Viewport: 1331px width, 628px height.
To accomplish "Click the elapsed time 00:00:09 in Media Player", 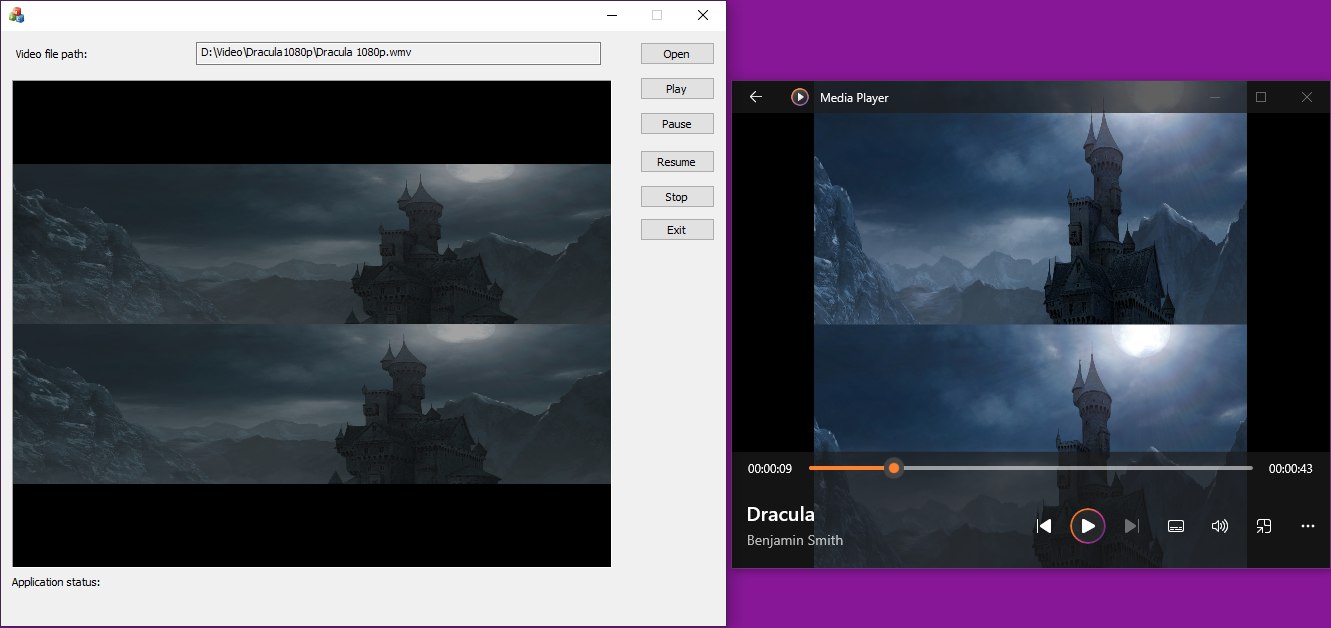I will click(x=770, y=469).
